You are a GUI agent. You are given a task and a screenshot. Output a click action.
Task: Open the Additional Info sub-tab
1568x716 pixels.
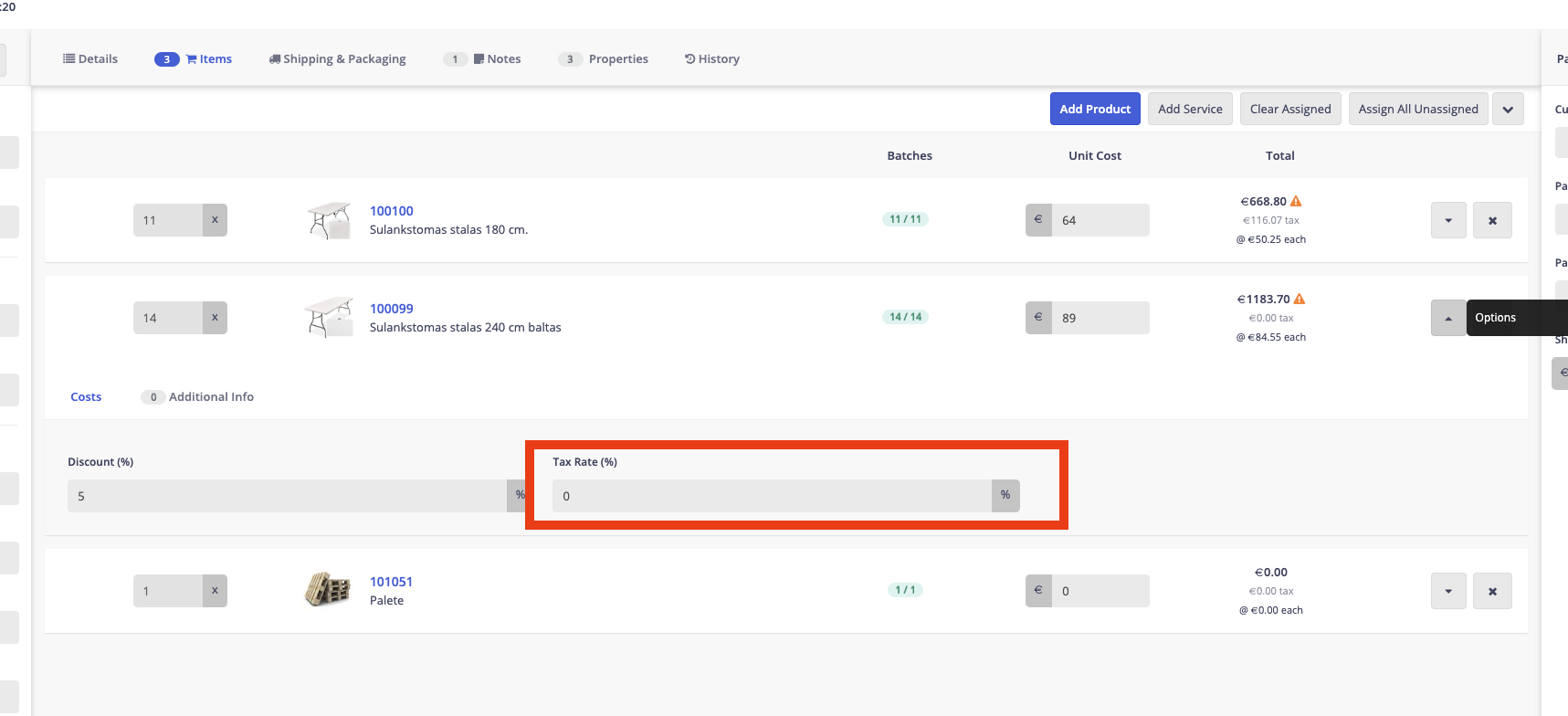pos(210,396)
